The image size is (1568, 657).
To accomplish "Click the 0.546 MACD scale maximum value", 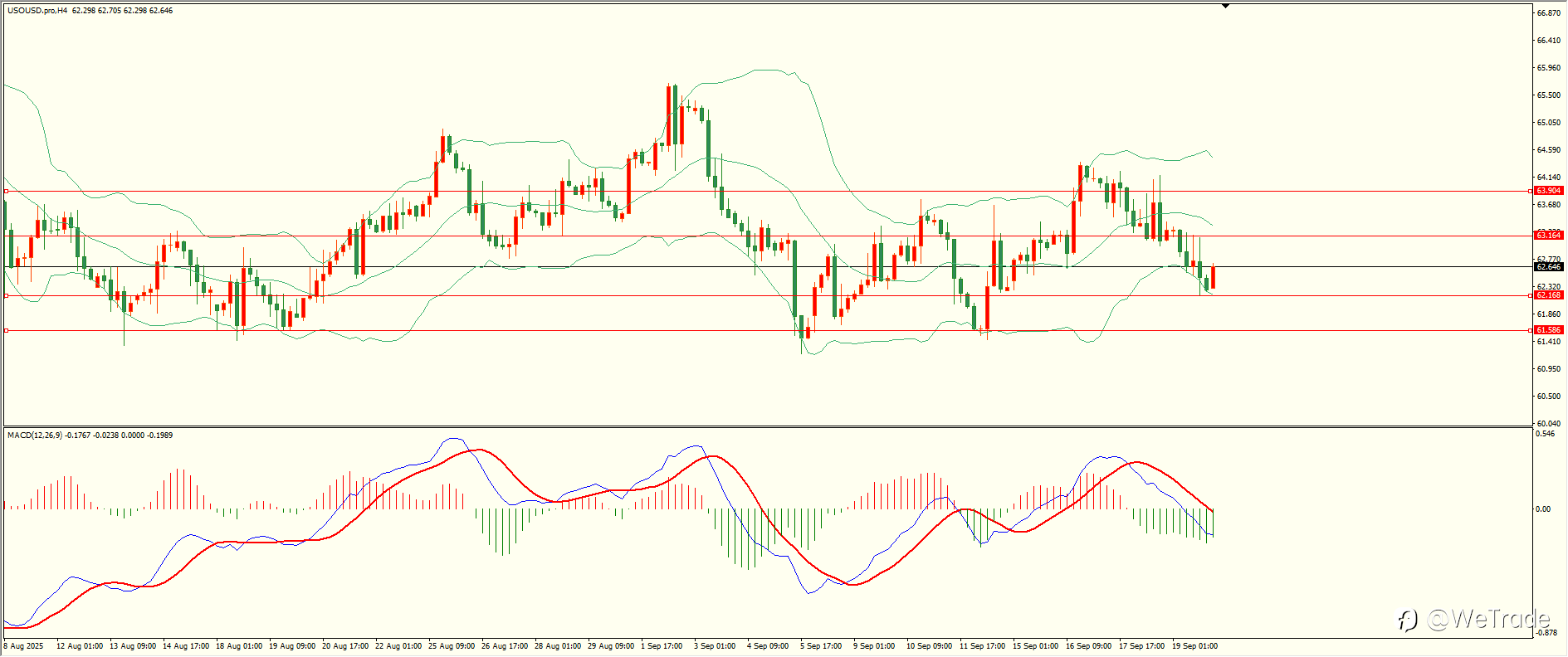I will click(1546, 434).
